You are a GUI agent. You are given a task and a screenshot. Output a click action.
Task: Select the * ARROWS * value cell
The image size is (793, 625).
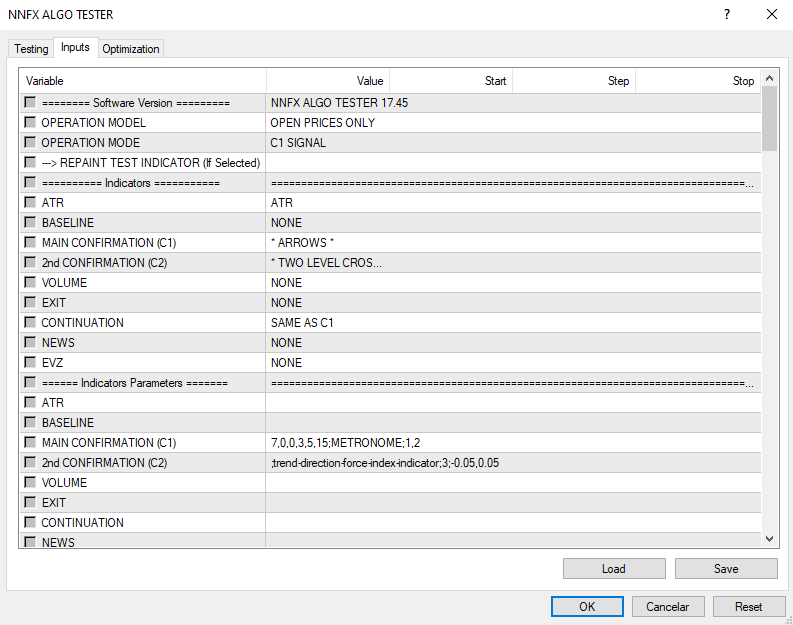pyautogui.click(x=513, y=243)
